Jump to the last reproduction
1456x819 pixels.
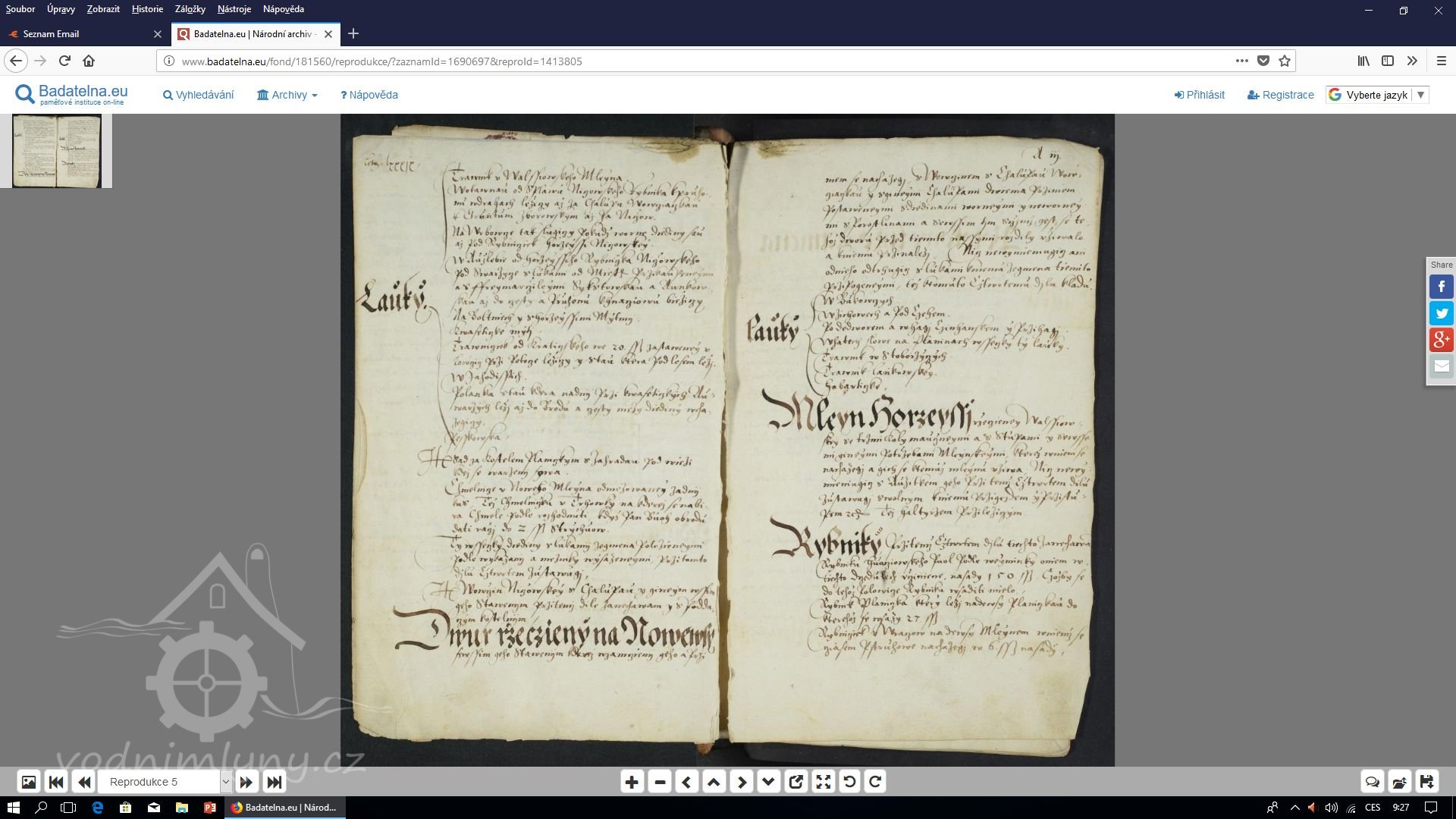(x=275, y=782)
